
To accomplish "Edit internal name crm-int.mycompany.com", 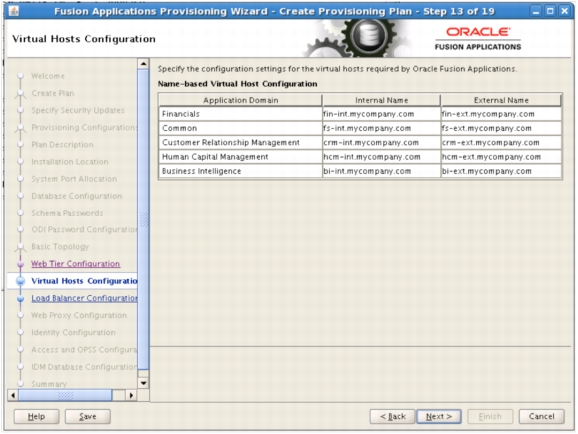I will tap(381, 142).
